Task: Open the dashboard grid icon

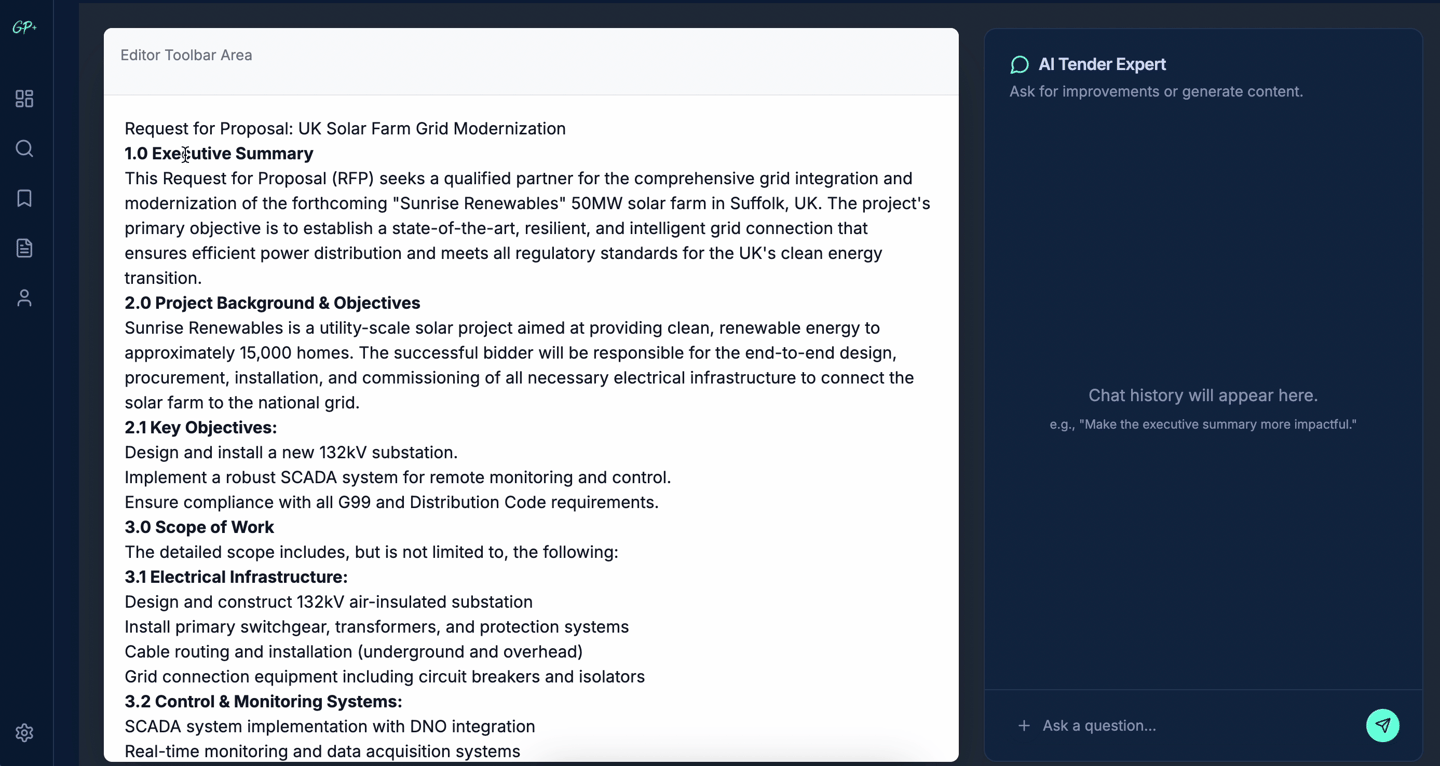Action: pos(25,99)
